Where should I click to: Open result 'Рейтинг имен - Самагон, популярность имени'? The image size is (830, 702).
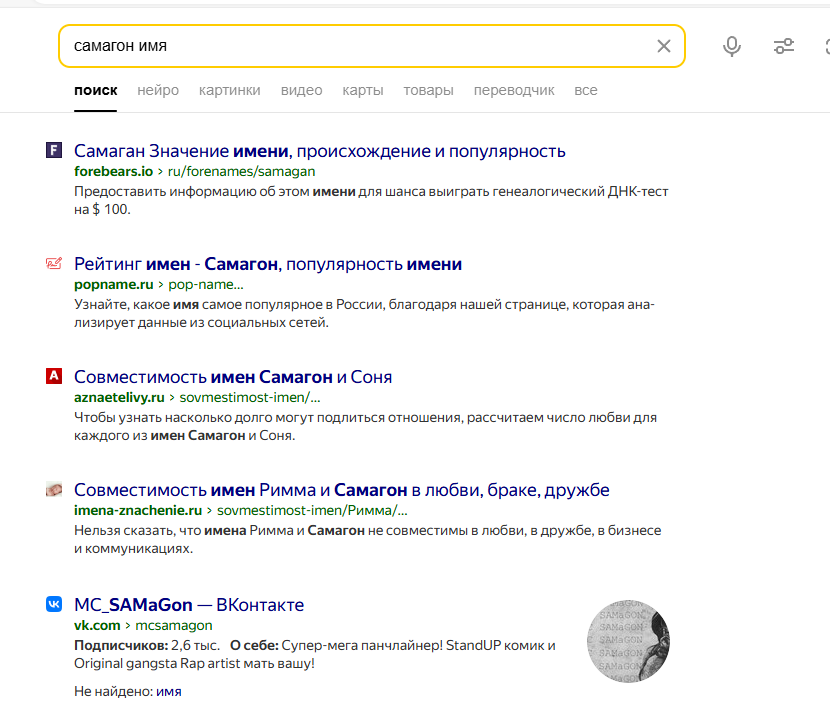pos(268,264)
